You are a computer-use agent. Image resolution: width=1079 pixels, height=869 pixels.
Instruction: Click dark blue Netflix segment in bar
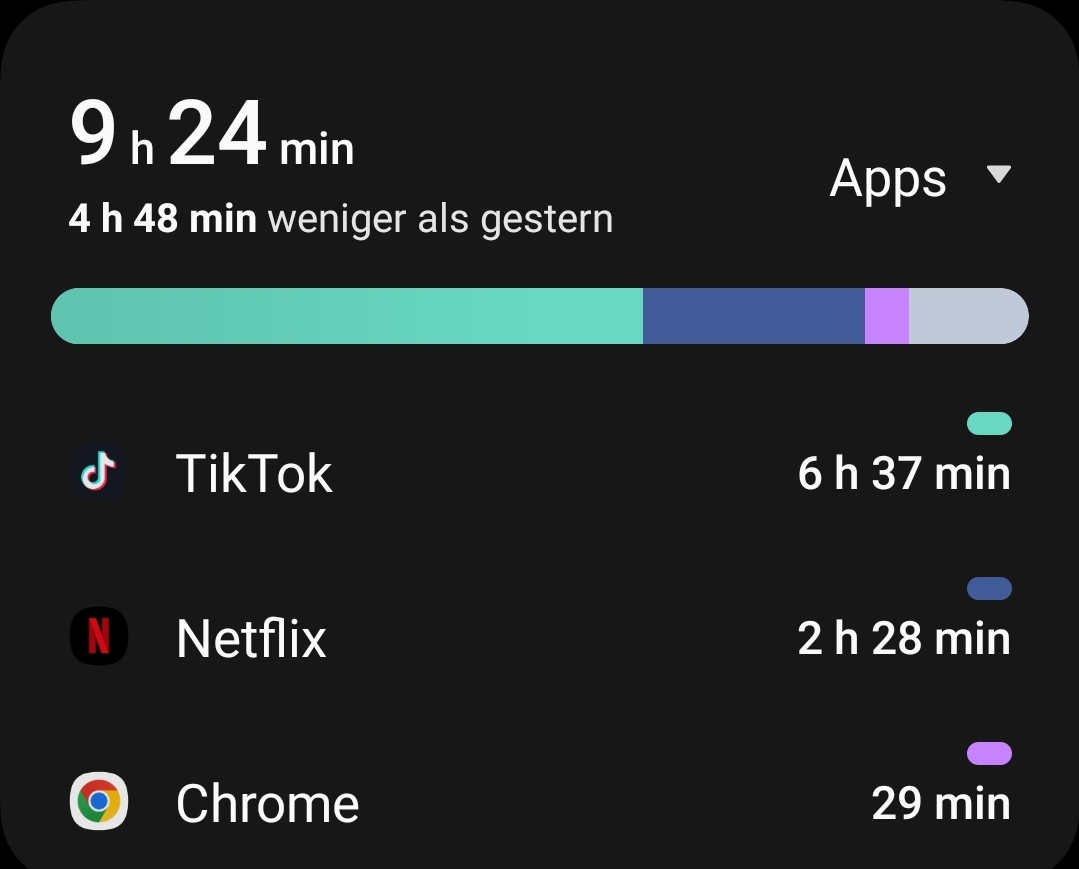pos(754,316)
